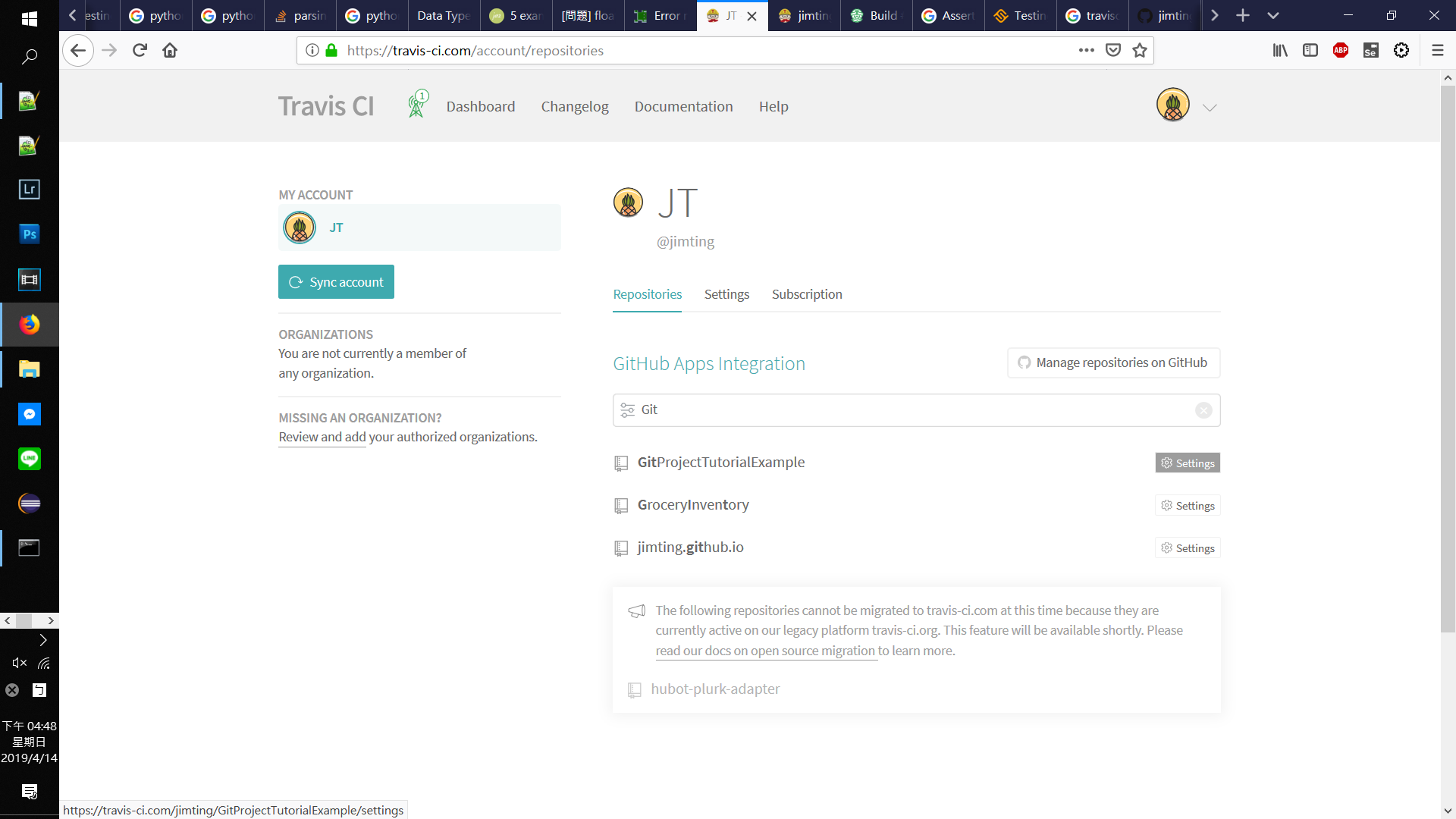Save page to Pocket icon

click(1112, 51)
